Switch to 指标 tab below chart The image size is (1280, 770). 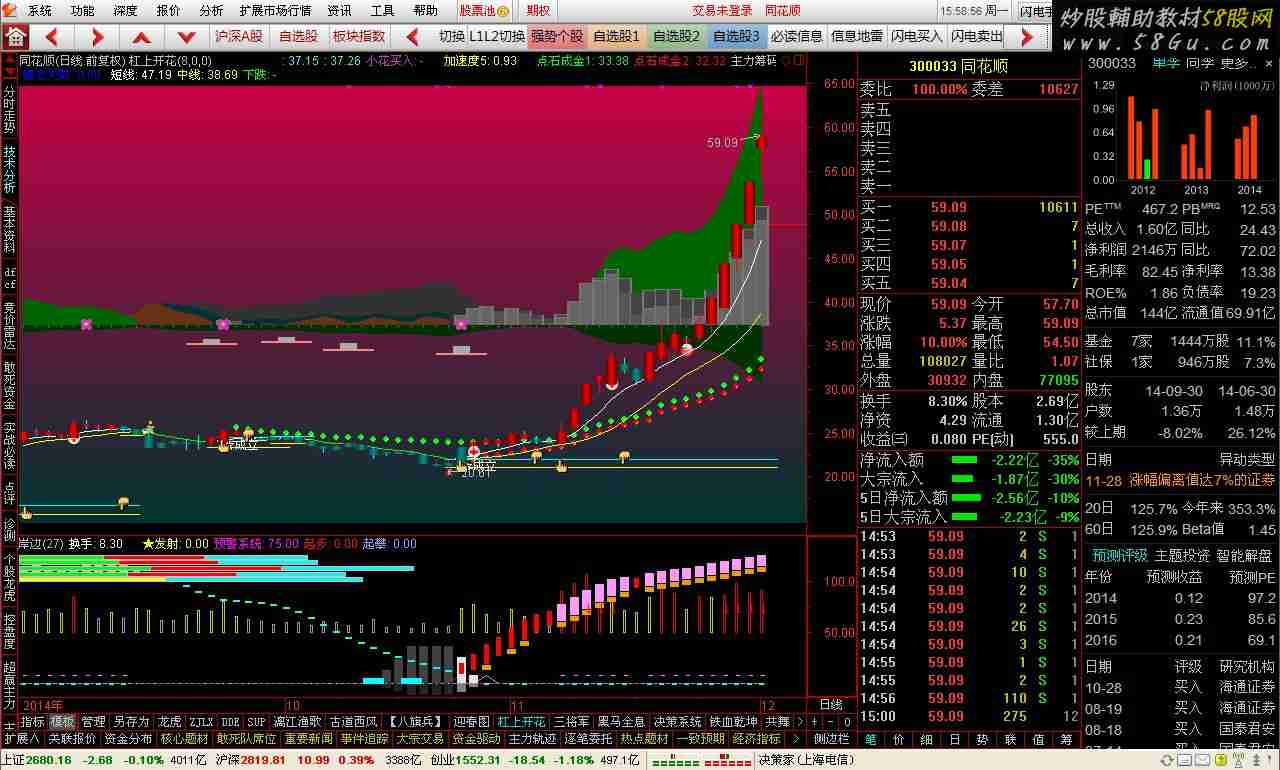pyautogui.click(x=32, y=721)
